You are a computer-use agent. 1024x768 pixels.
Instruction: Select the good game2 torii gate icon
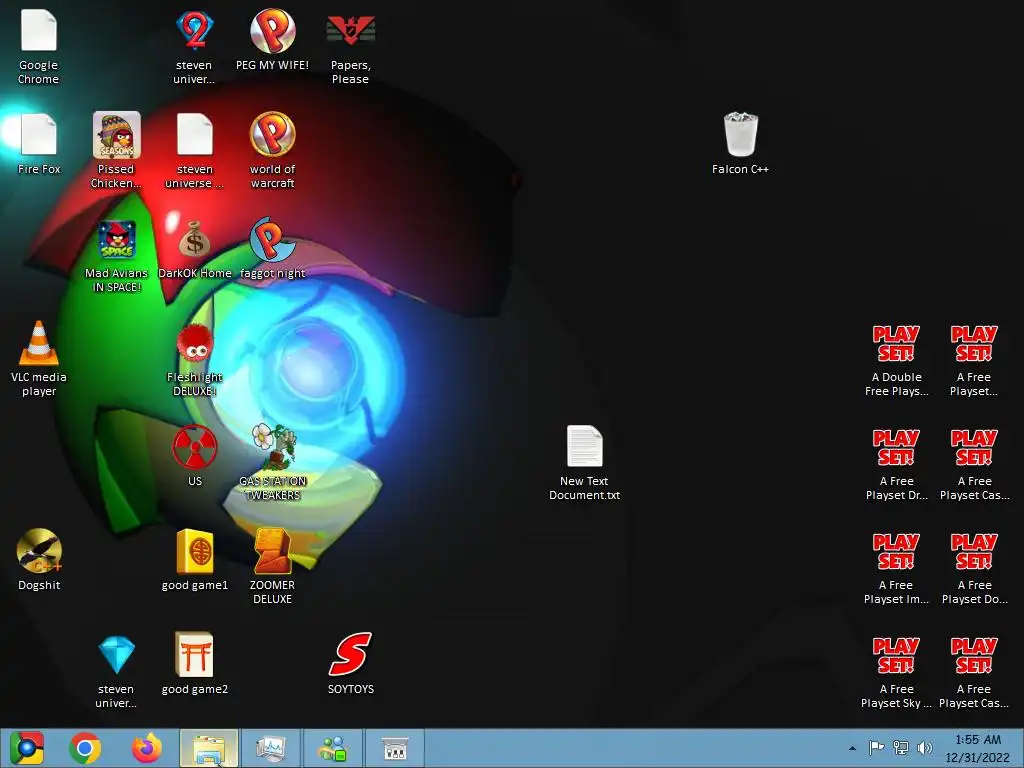[x=195, y=655]
